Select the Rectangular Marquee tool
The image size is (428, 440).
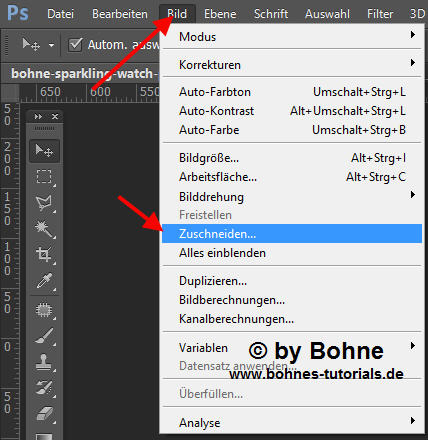44,177
